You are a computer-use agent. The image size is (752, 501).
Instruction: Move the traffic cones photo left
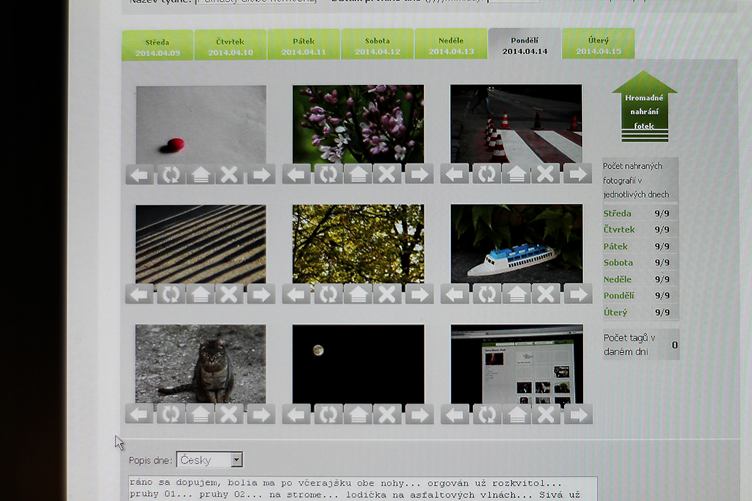455,174
